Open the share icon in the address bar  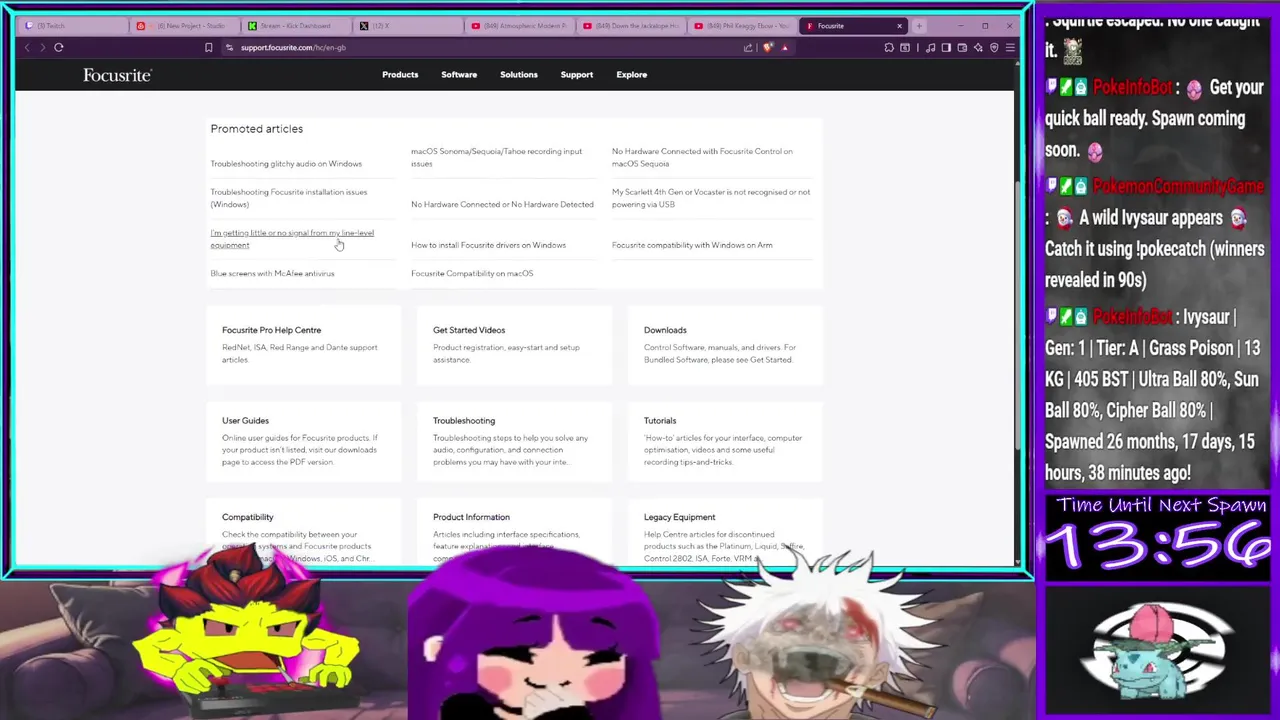click(748, 47)
